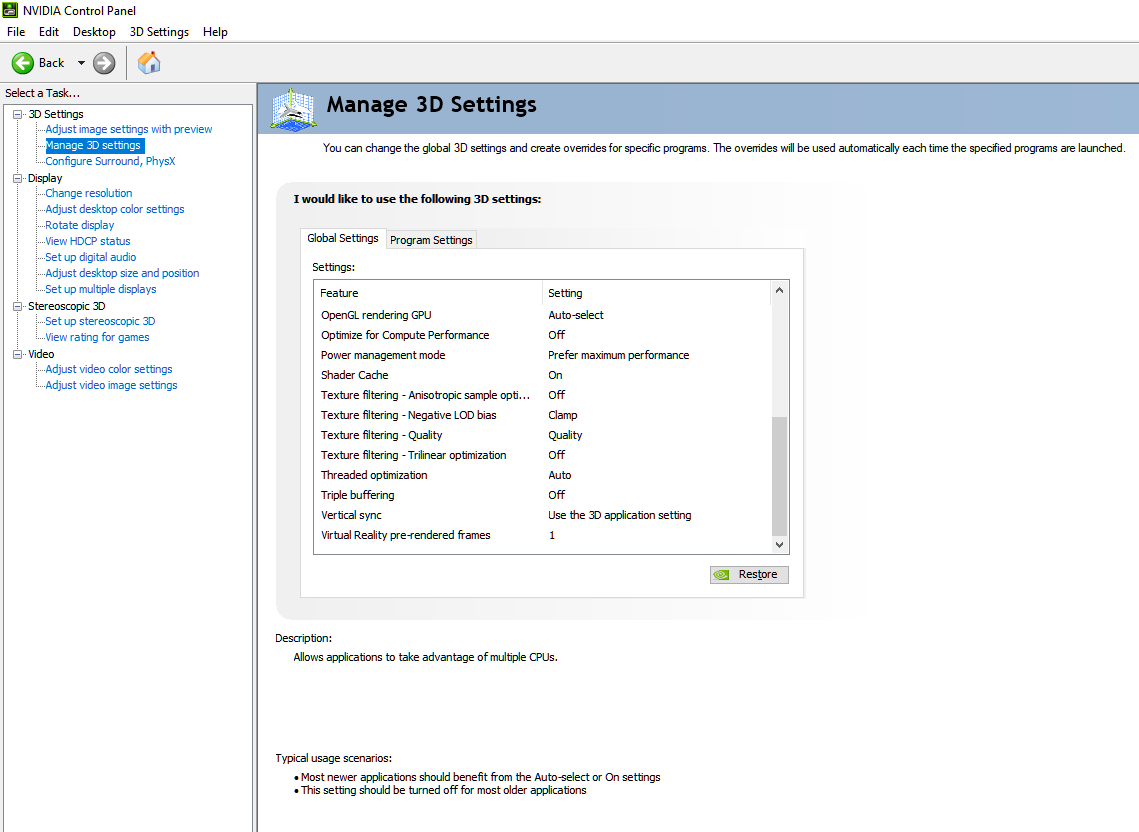Click the Manage 3D Settings header icon
The height and width of the screenshot is (832, 1139).
coord(293,110)
